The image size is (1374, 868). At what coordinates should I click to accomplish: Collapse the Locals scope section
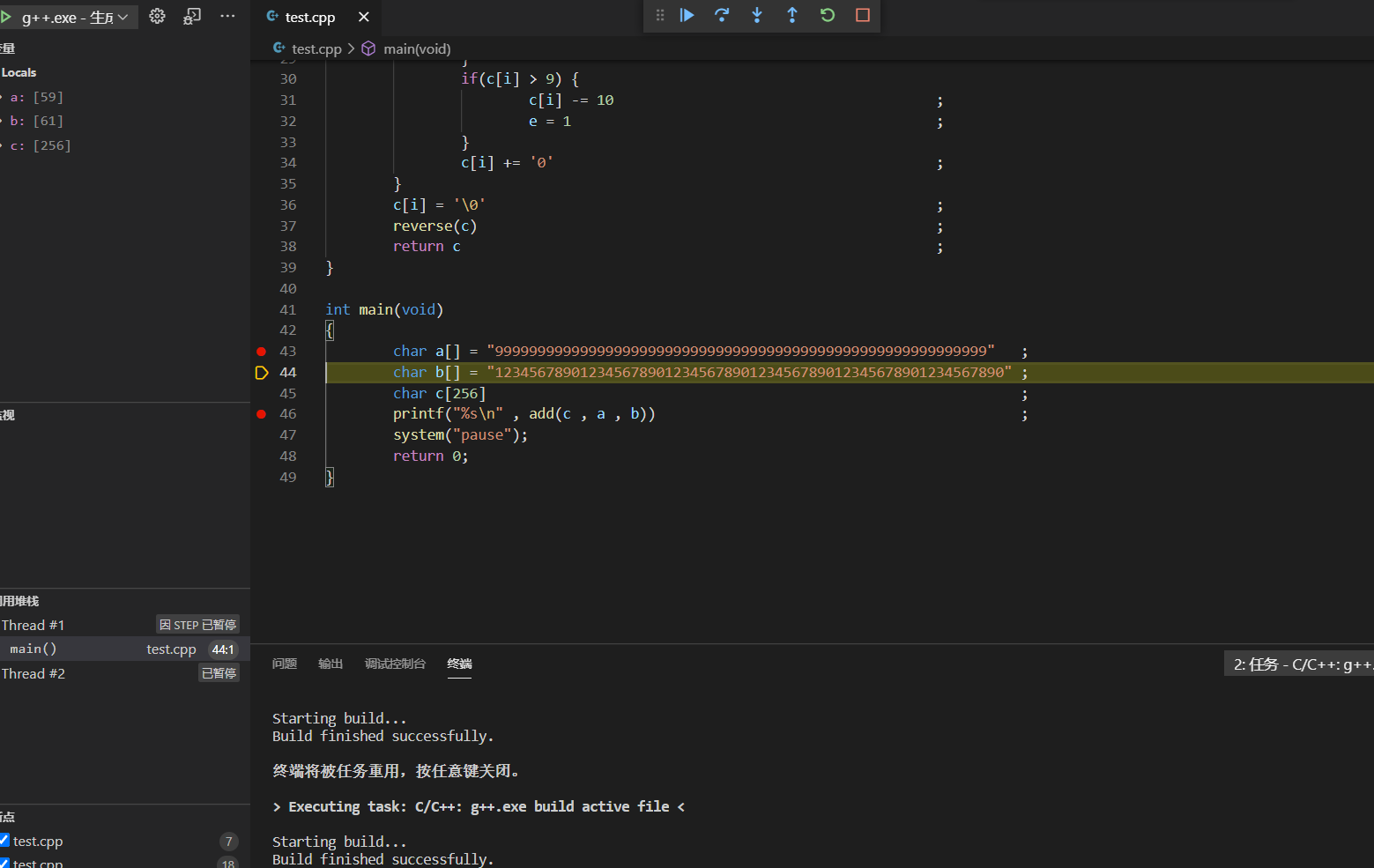pyautogui.click(x=19, y=72)
